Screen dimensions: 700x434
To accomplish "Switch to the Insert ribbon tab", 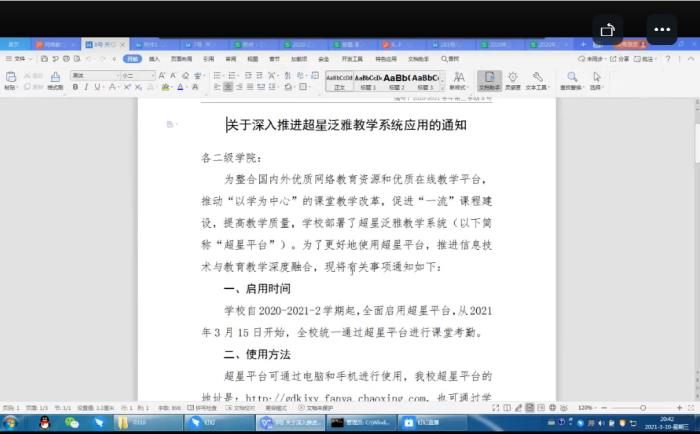I will [x=154, y=58].
